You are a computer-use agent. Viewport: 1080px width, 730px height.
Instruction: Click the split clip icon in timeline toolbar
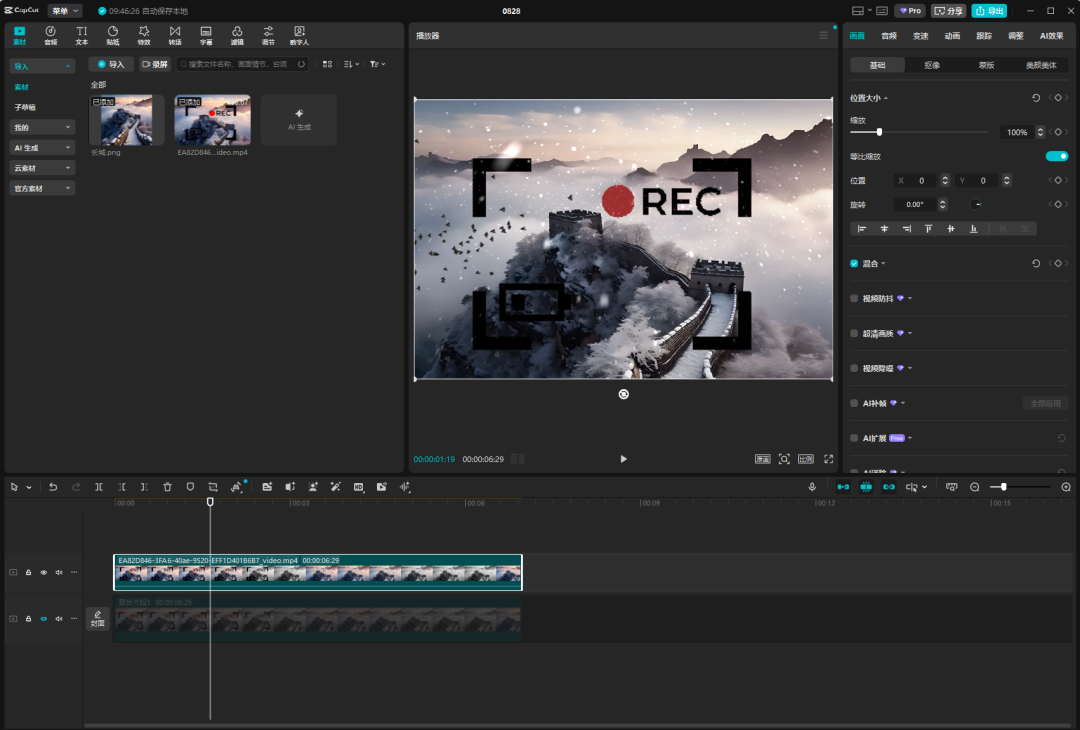click(x=99, y=487)
